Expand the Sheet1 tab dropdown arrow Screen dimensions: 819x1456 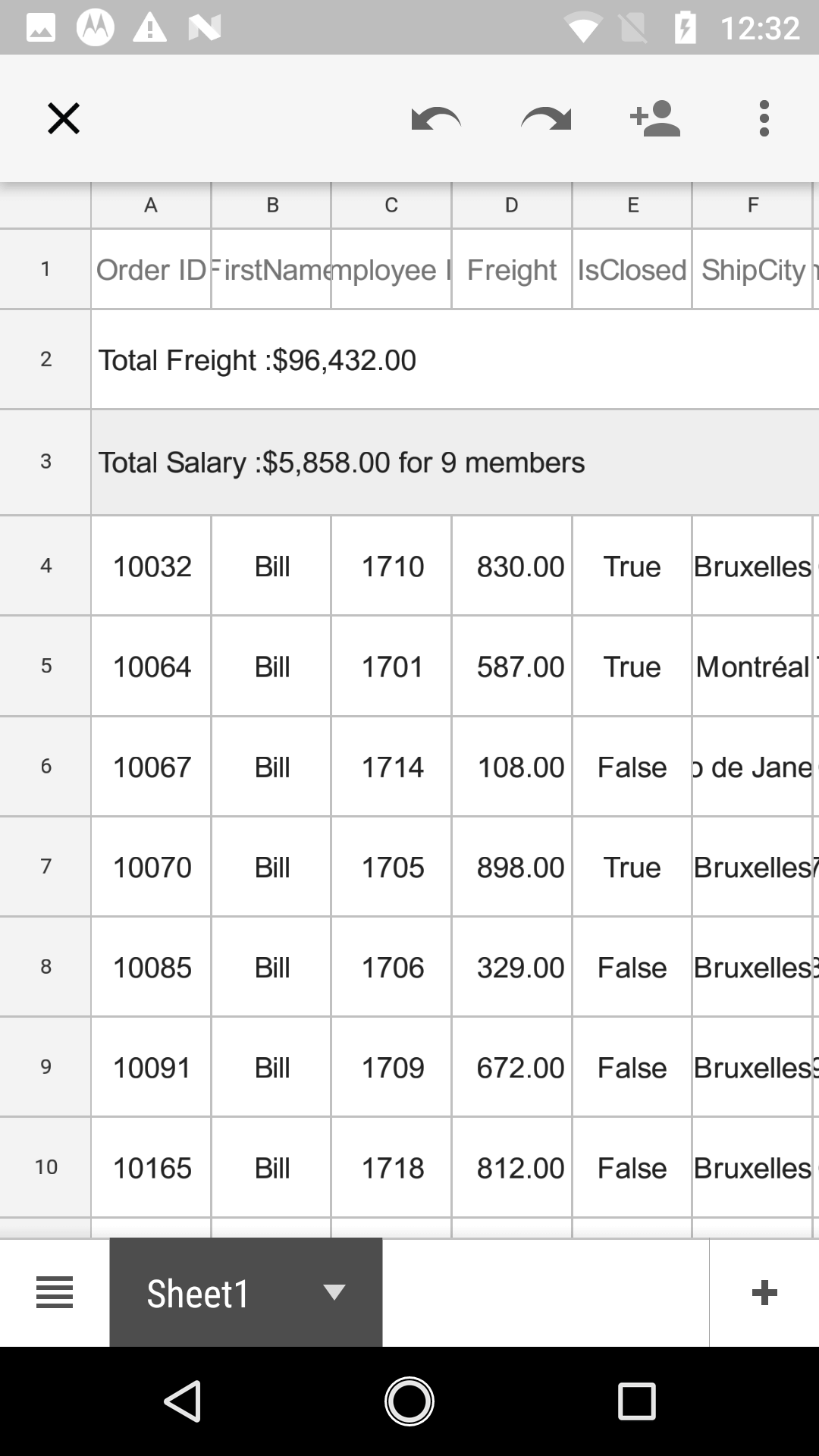coord(334,1292)
